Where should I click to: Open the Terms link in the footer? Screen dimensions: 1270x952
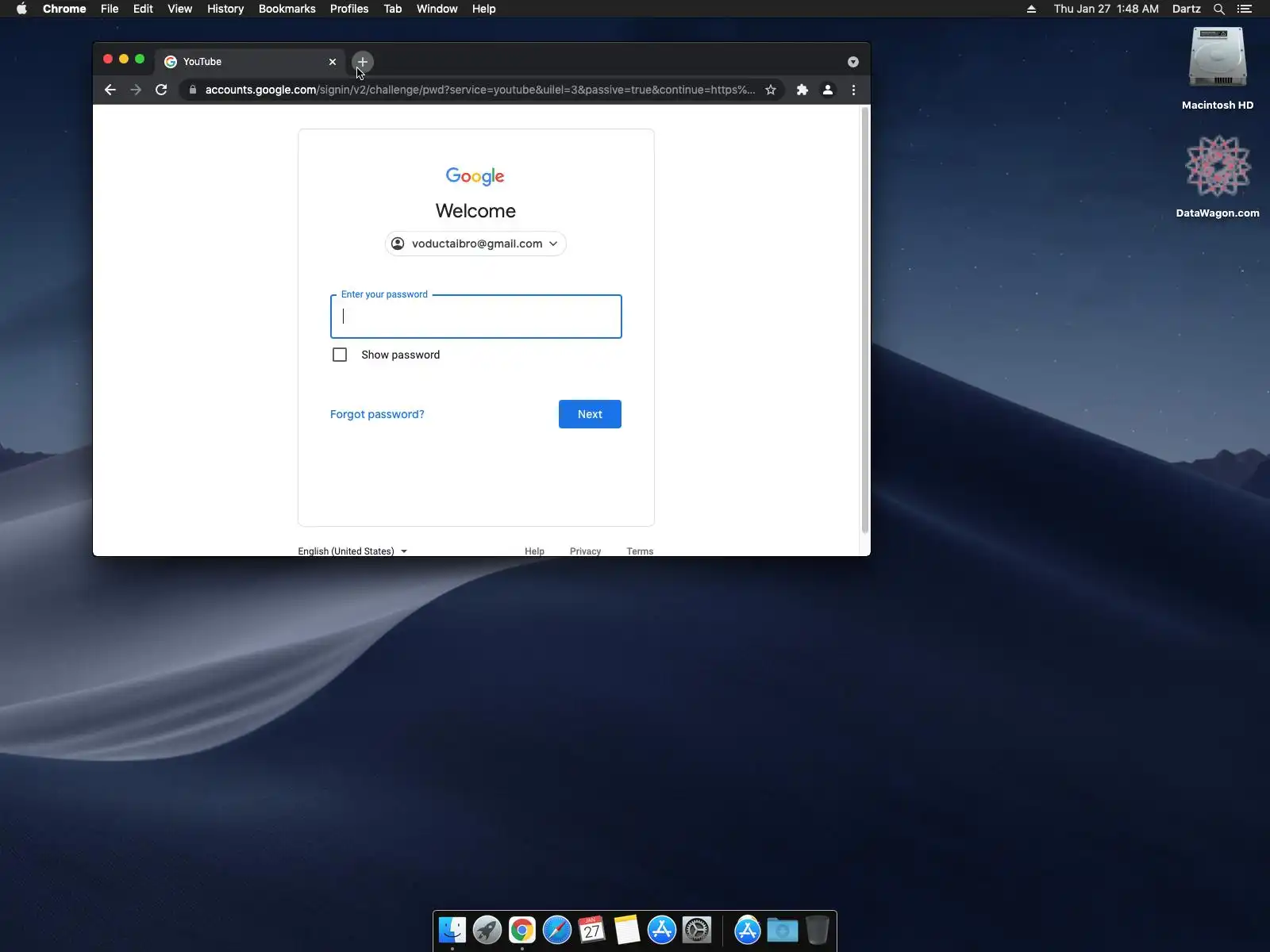pos(640,551)
